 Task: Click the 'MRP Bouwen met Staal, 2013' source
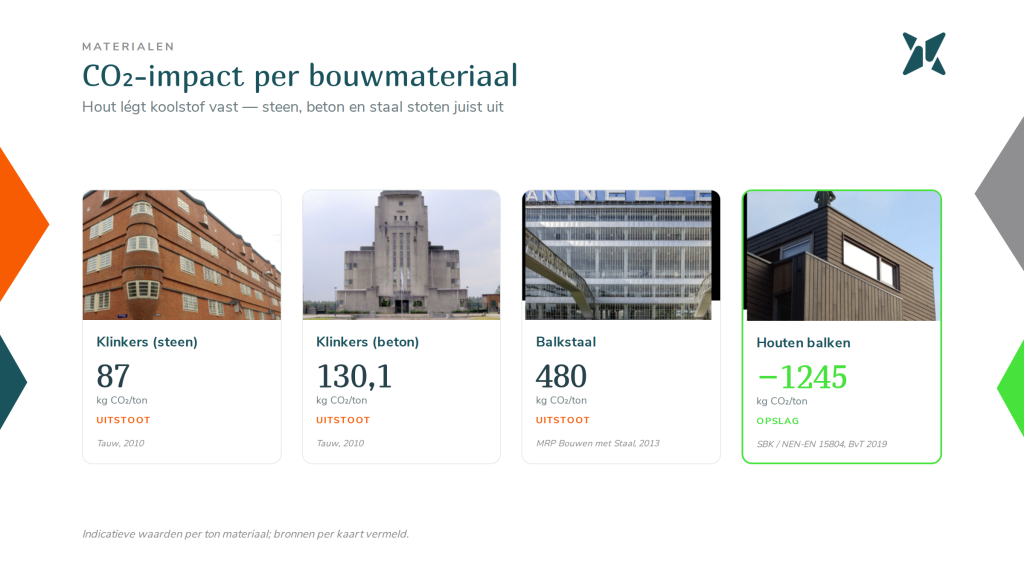[598, 443]
